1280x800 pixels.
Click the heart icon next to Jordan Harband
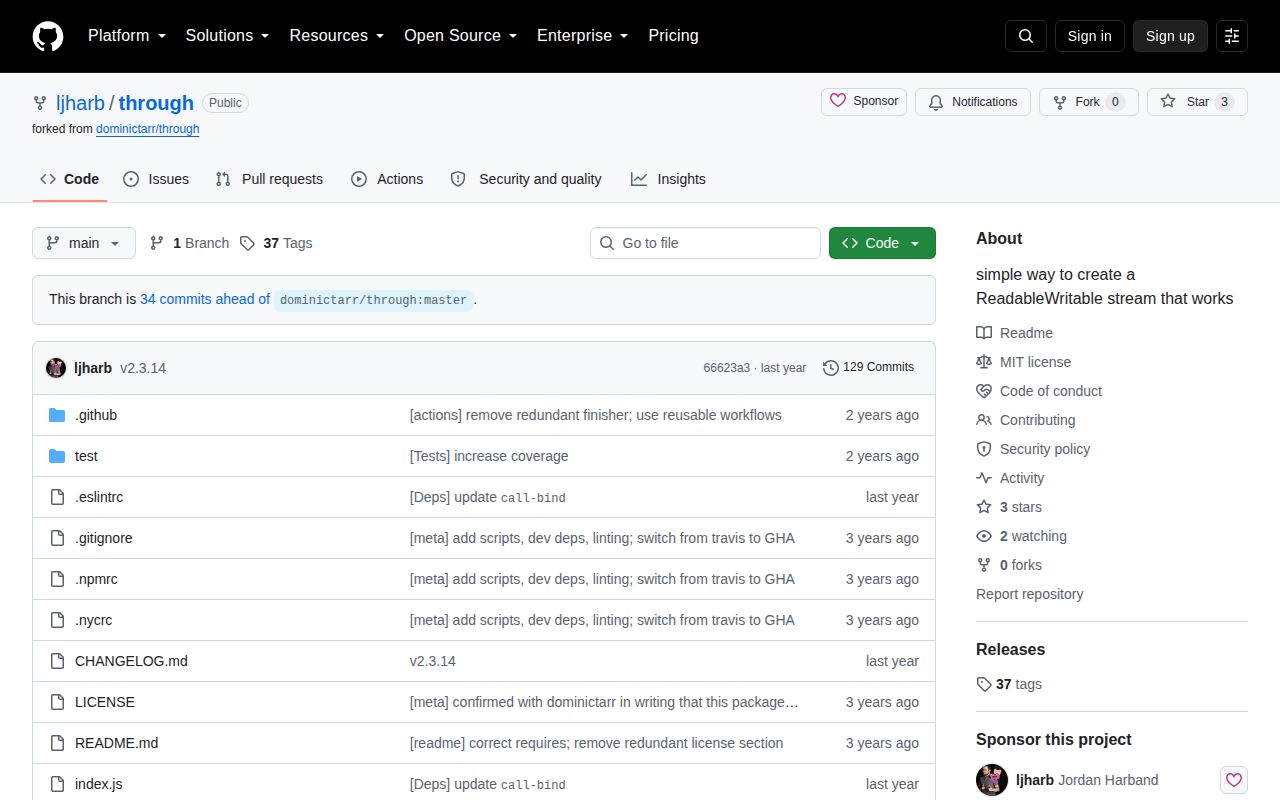point(1234,780)
